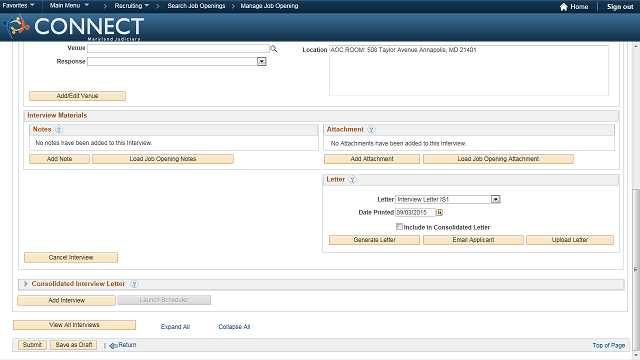Open the Attachment help icon
The image size is (640, 360).
(371, 129)
